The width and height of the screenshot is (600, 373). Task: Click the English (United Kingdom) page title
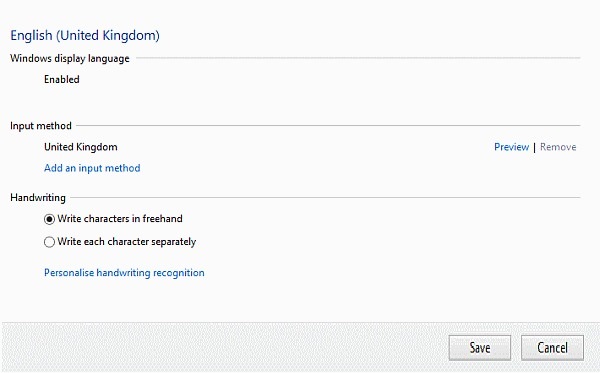point(85,35)
